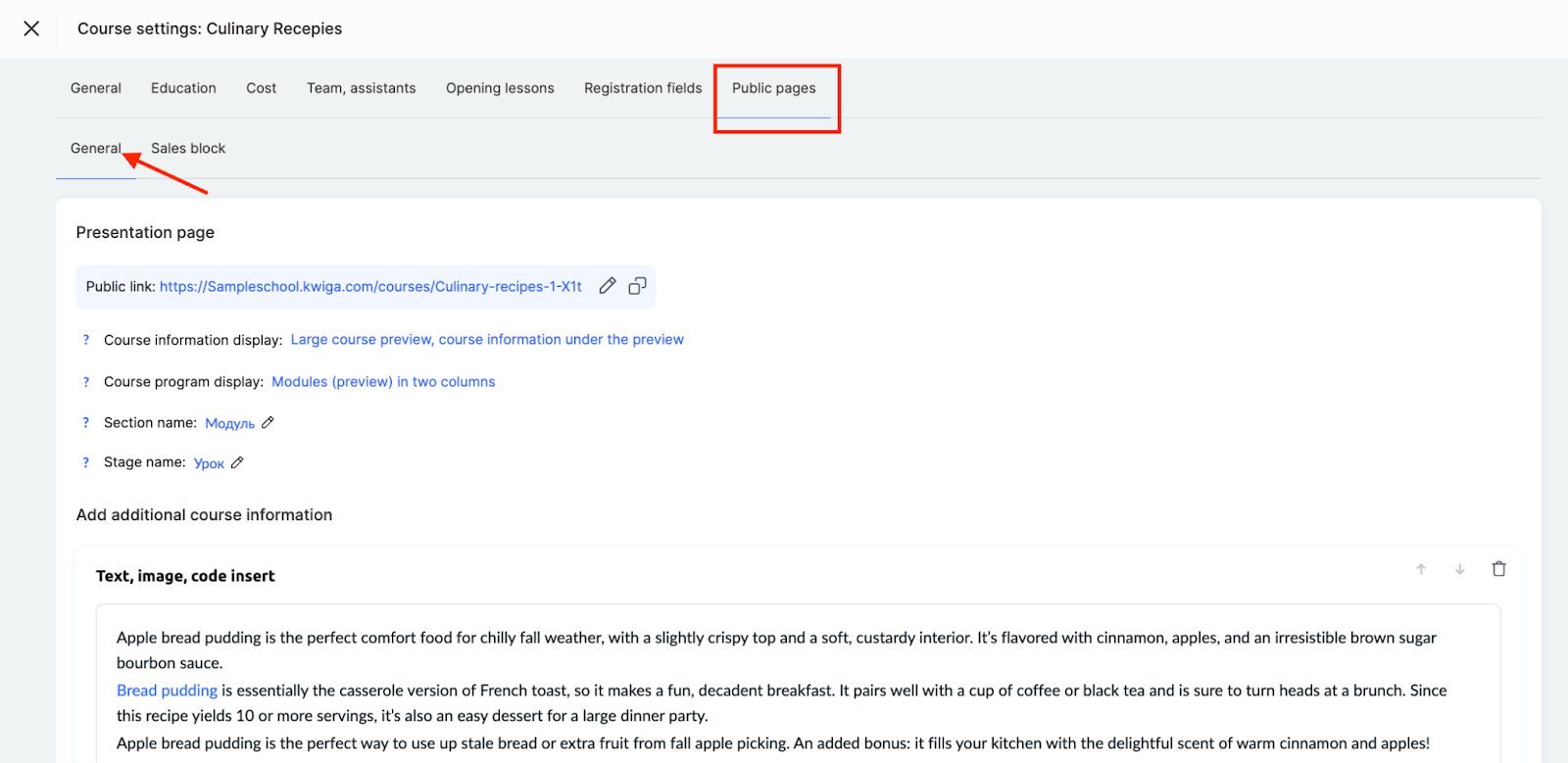Open the Registration fields tab
1568x763 pixels.
pos(643,88)
